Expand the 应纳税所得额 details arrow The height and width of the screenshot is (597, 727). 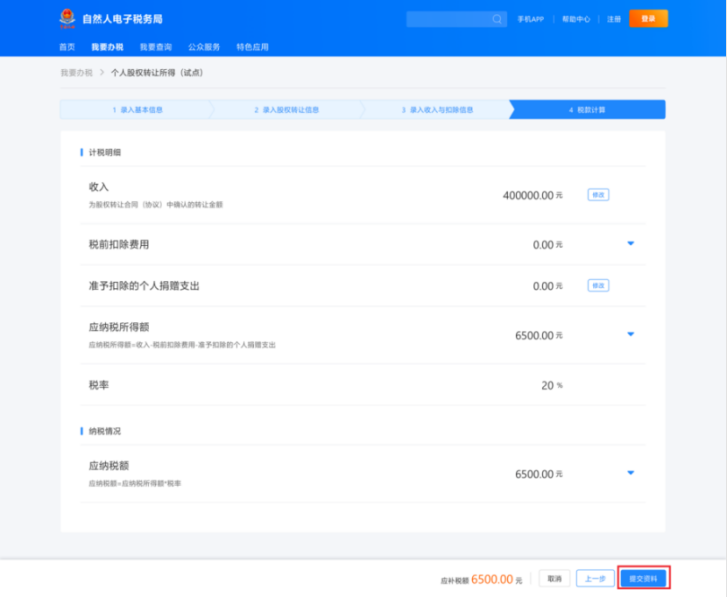(630, 334)
